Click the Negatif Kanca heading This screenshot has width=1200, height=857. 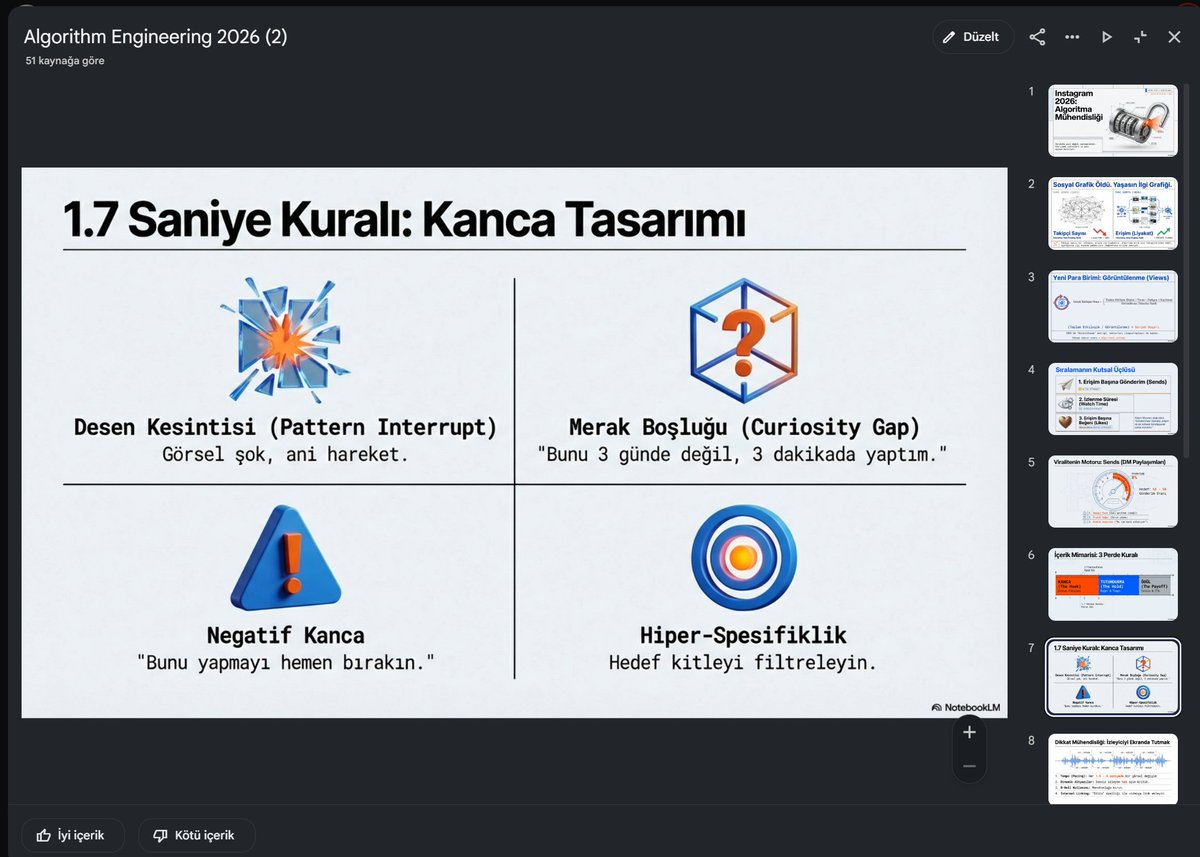pos(286,635)
